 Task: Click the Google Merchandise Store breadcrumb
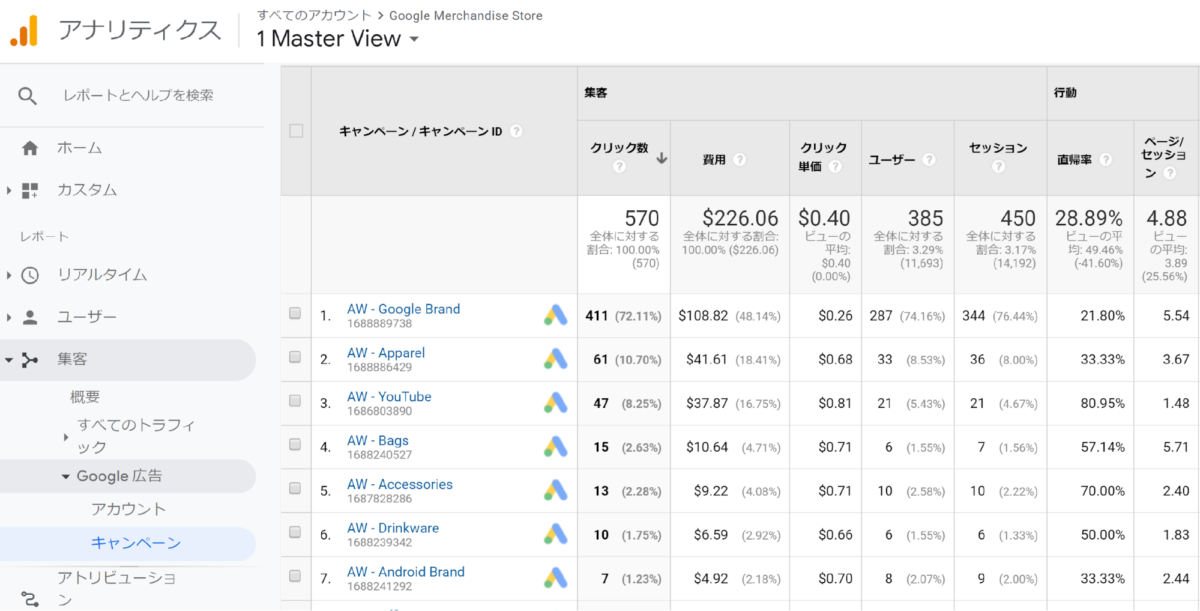point(466,15)
